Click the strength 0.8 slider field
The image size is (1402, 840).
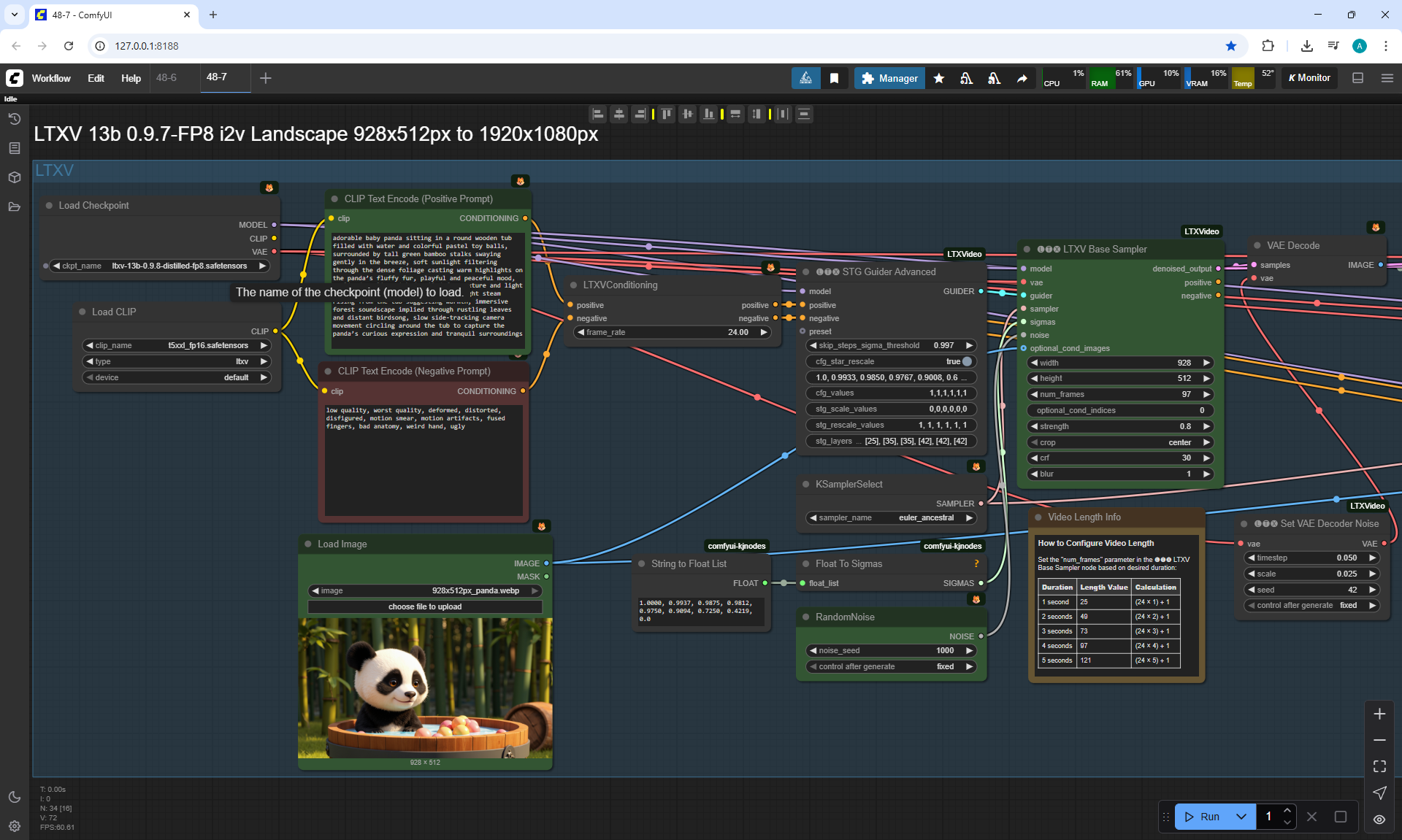tap(1119, 426)
